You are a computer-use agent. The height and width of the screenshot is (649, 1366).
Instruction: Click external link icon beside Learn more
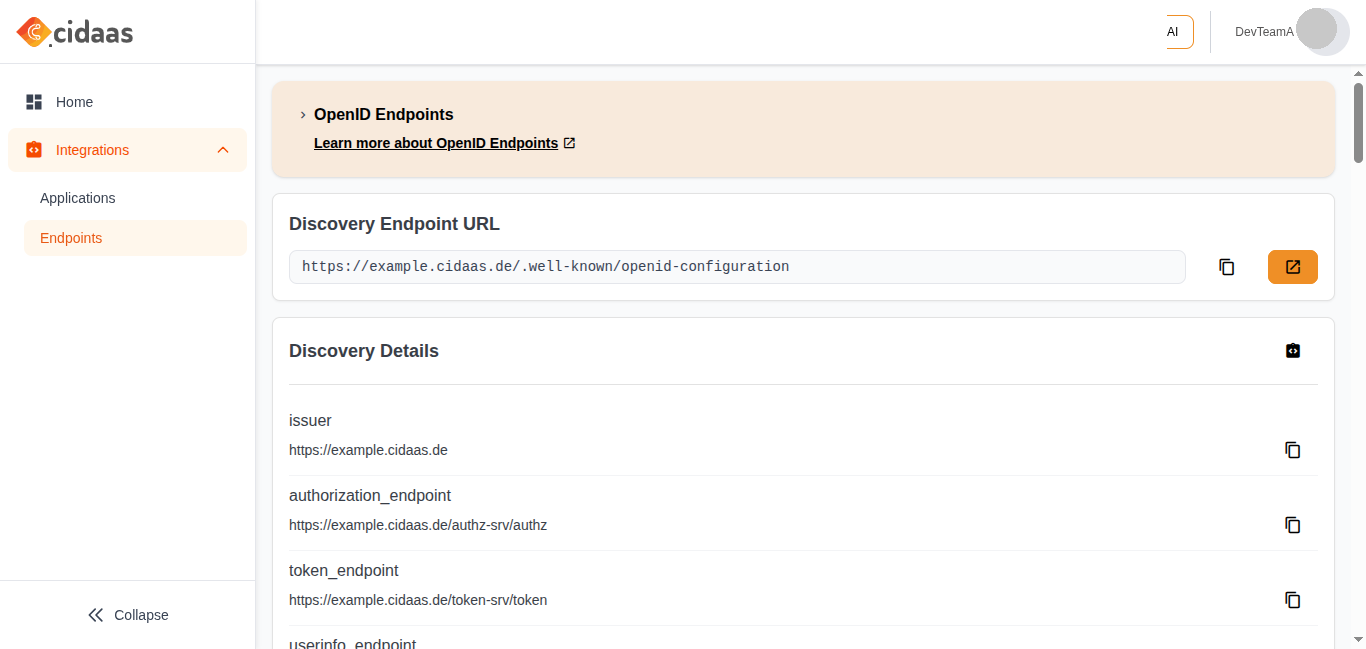click(x=569, y=143)
